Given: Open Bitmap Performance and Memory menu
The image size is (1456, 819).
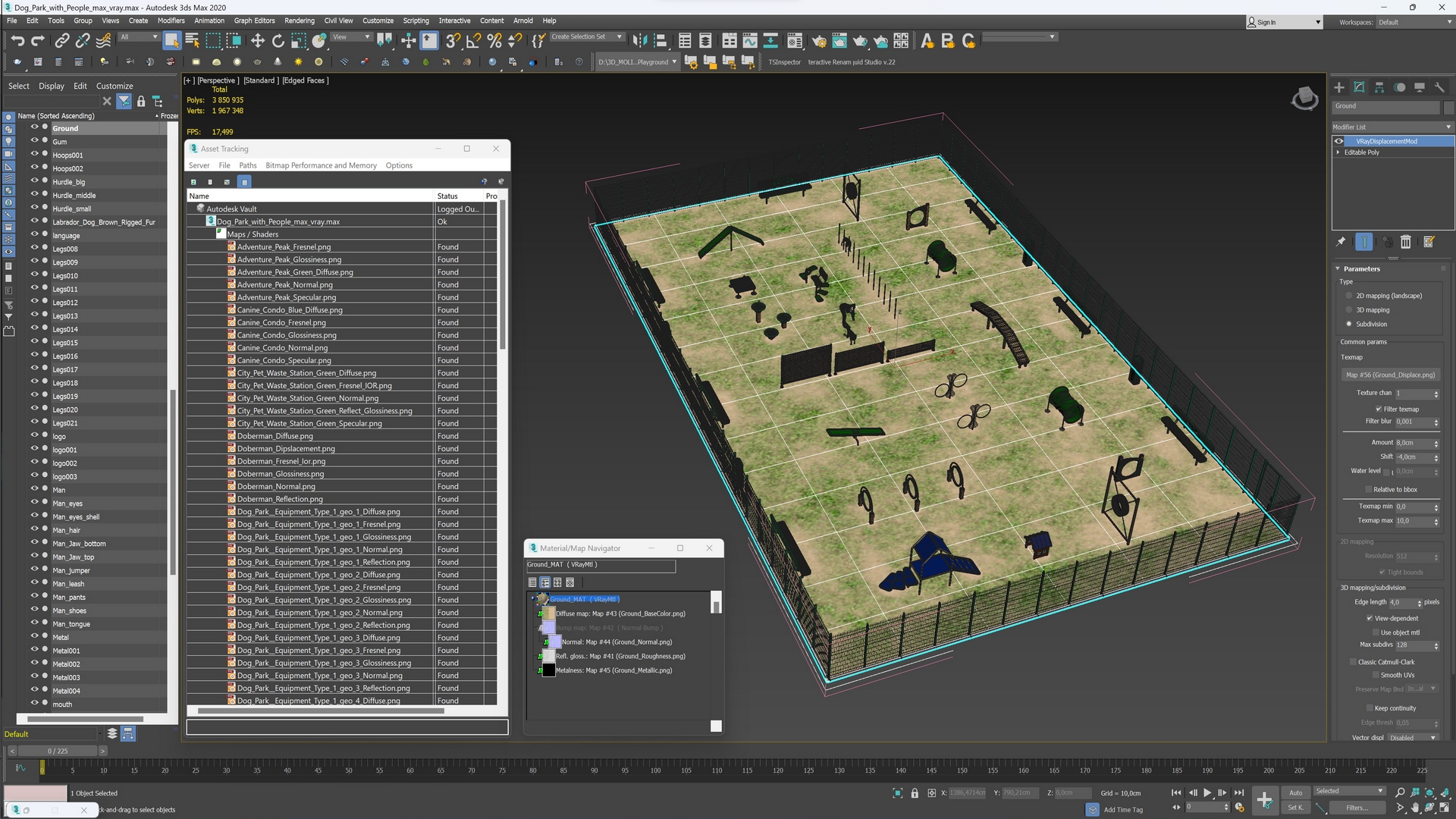Looking at the screenshot, I should click(x=321, y=165).
